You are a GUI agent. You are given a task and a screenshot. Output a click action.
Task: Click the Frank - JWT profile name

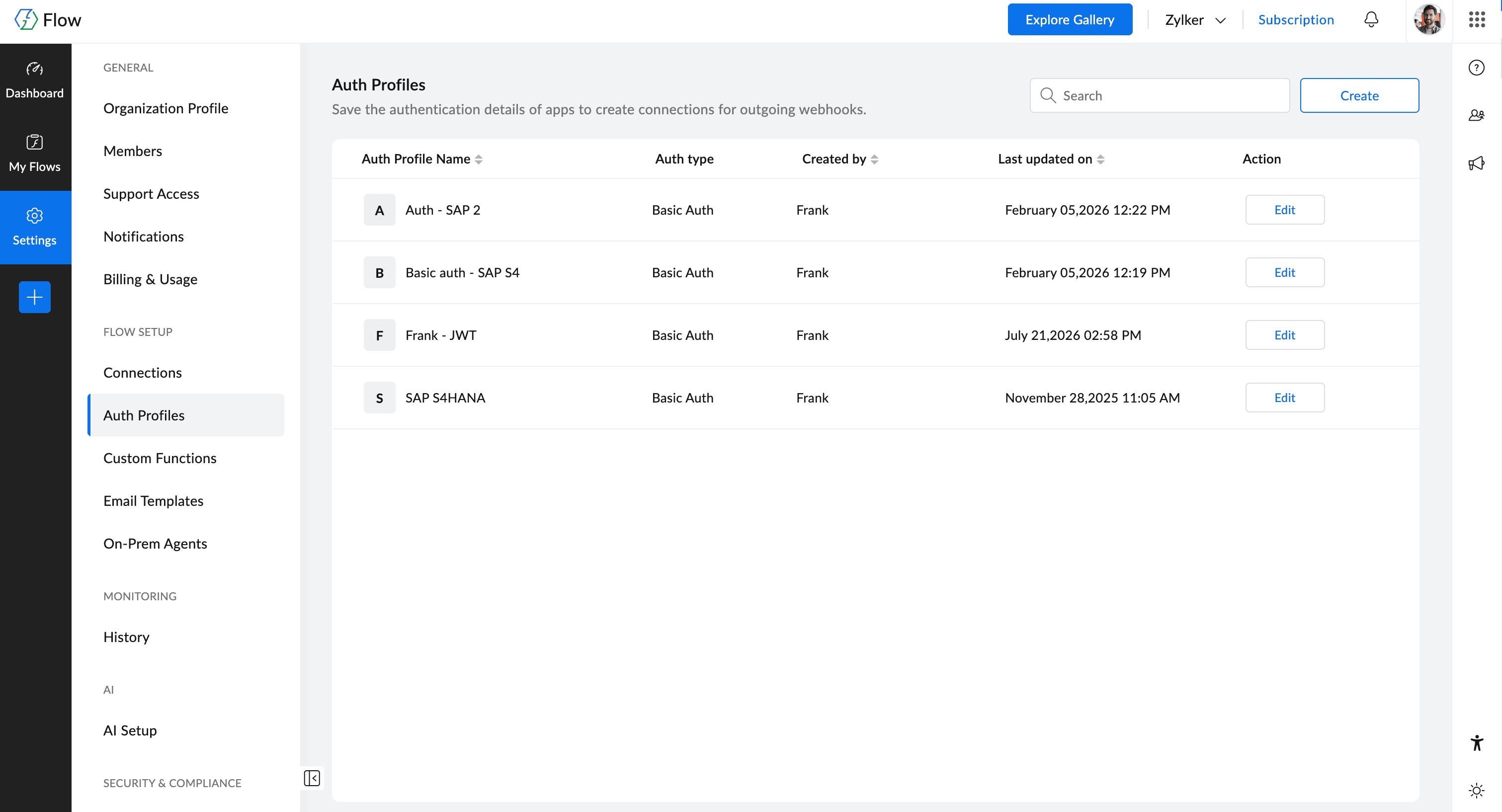441,335
